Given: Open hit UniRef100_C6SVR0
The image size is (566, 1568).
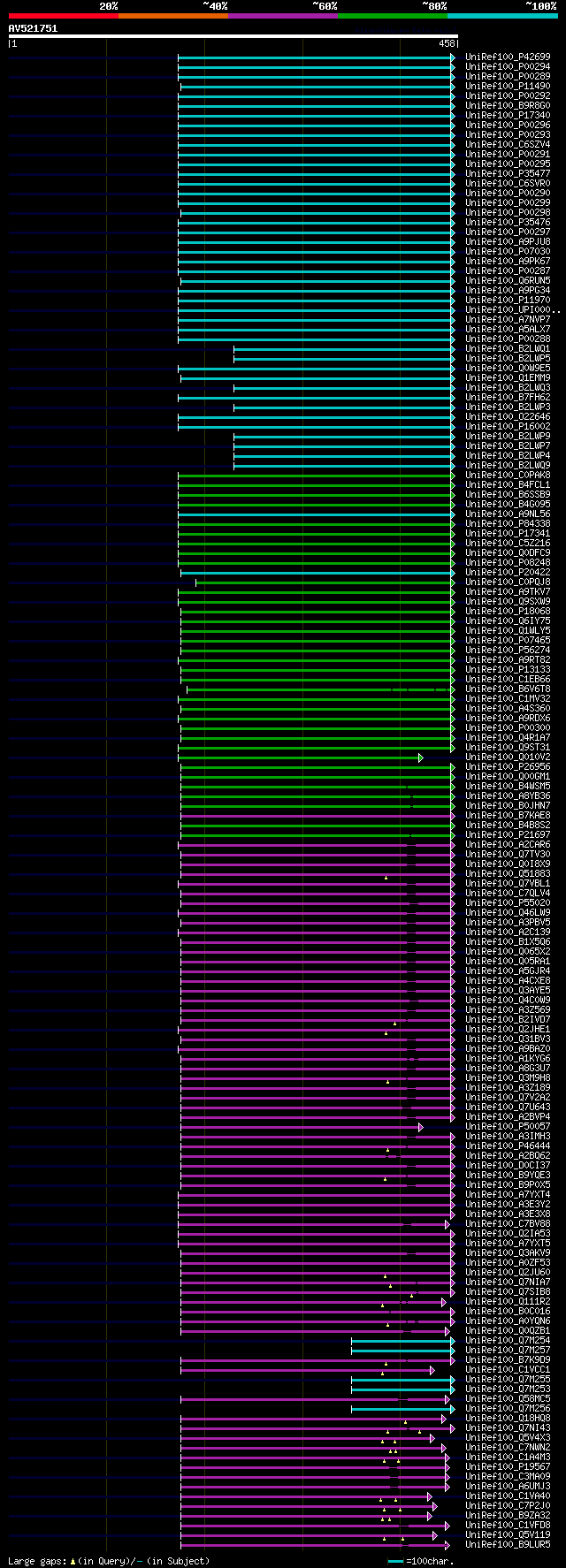Looking at the screenshot, I should click(x=508, y=184).
